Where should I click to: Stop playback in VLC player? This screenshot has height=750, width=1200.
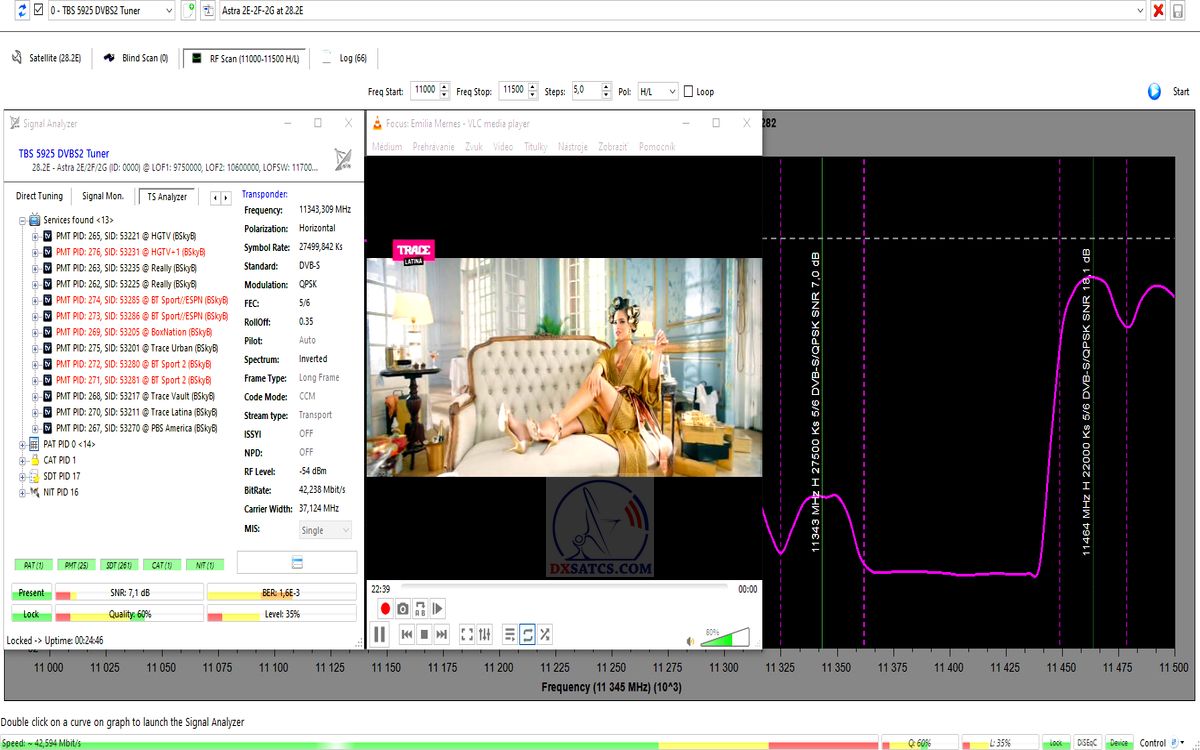click(x=424, y=634)
